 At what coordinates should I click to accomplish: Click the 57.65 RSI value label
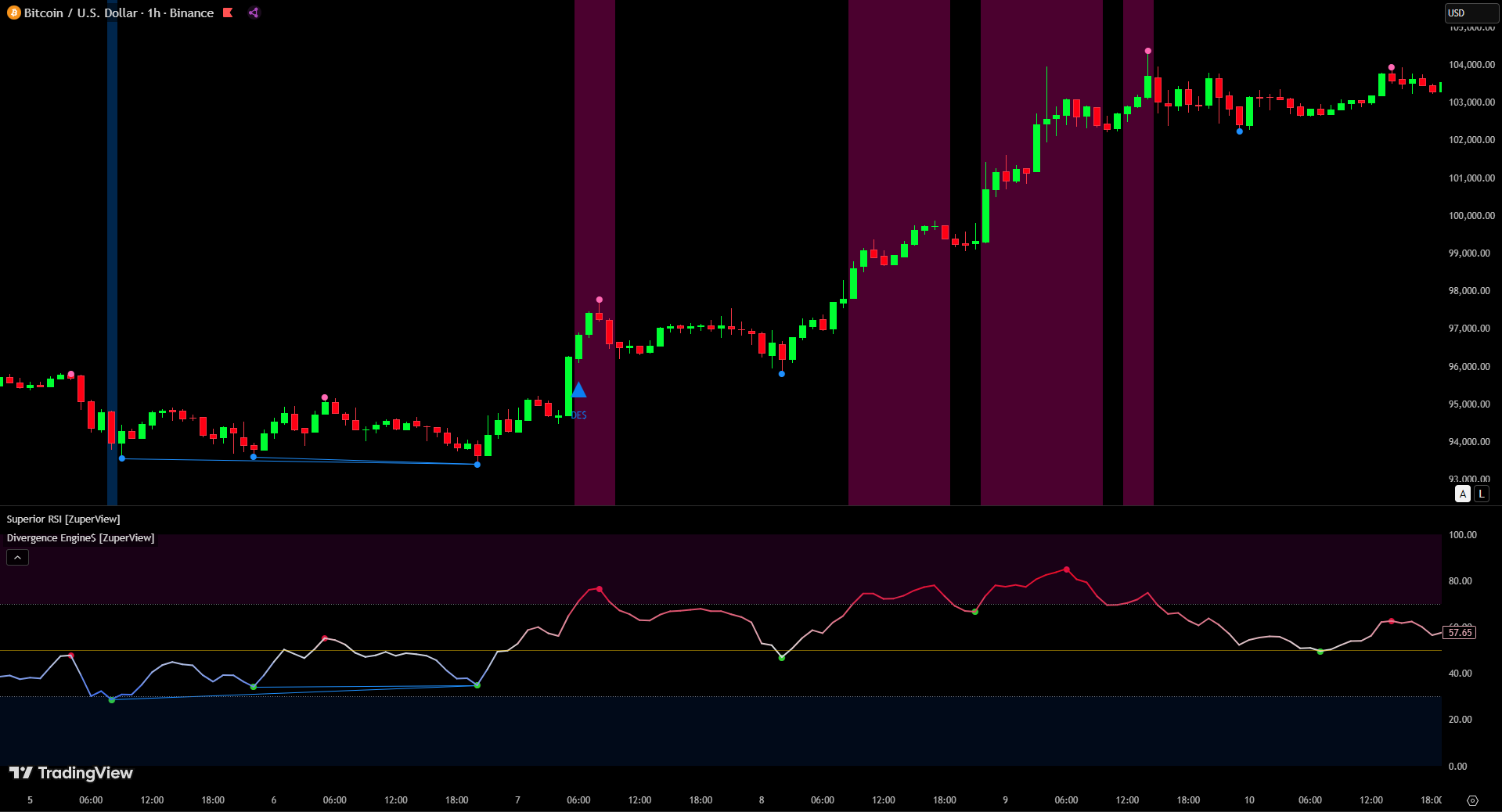(1460, 632)
